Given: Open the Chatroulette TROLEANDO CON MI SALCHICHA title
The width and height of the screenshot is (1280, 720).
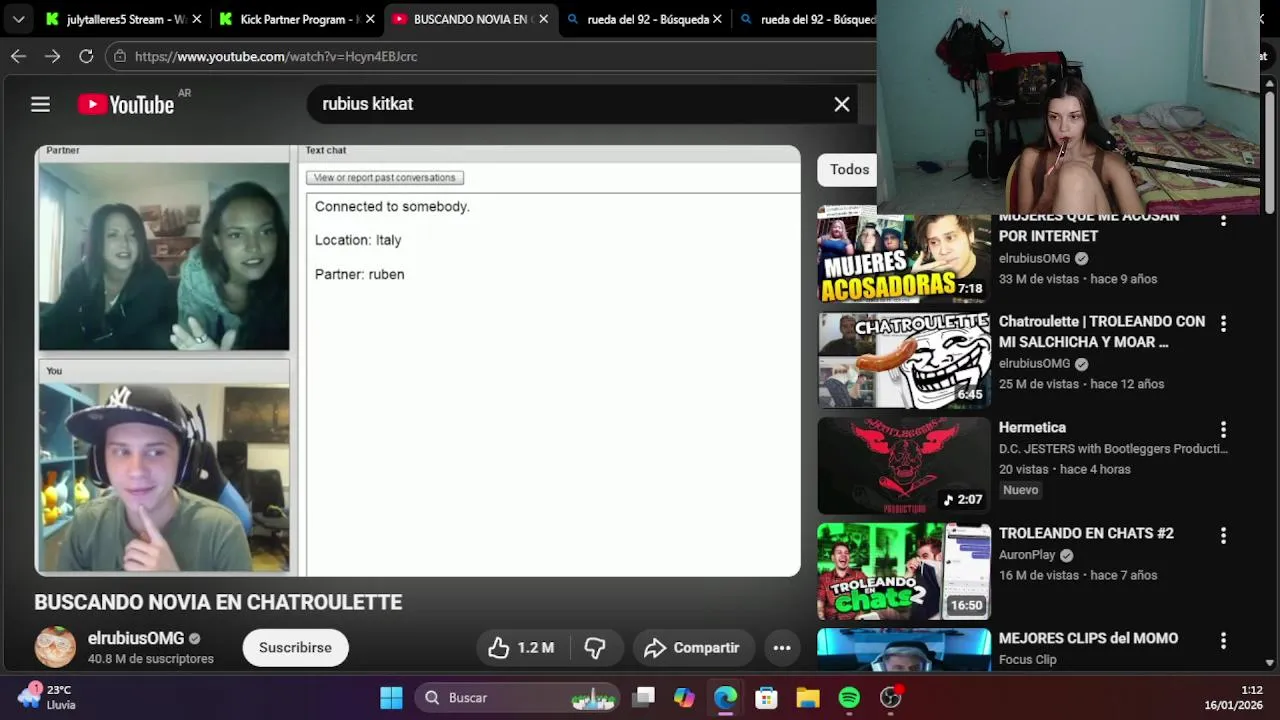Looking at the screenshot, I should 1101,332.
